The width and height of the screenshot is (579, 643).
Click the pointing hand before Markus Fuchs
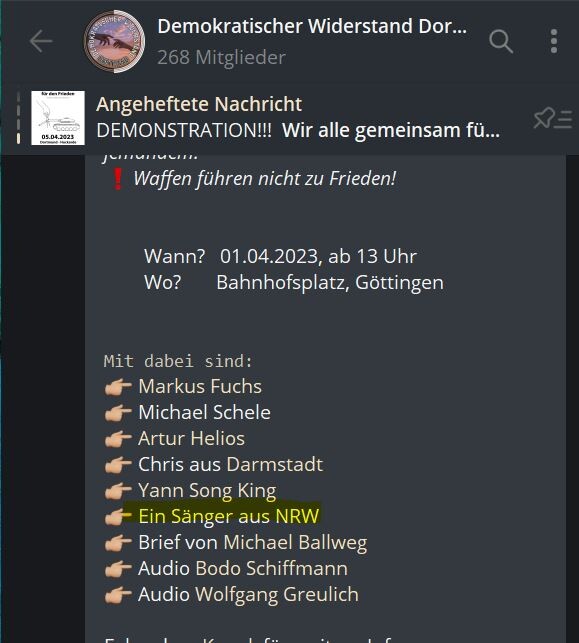(x=118, y=387)
